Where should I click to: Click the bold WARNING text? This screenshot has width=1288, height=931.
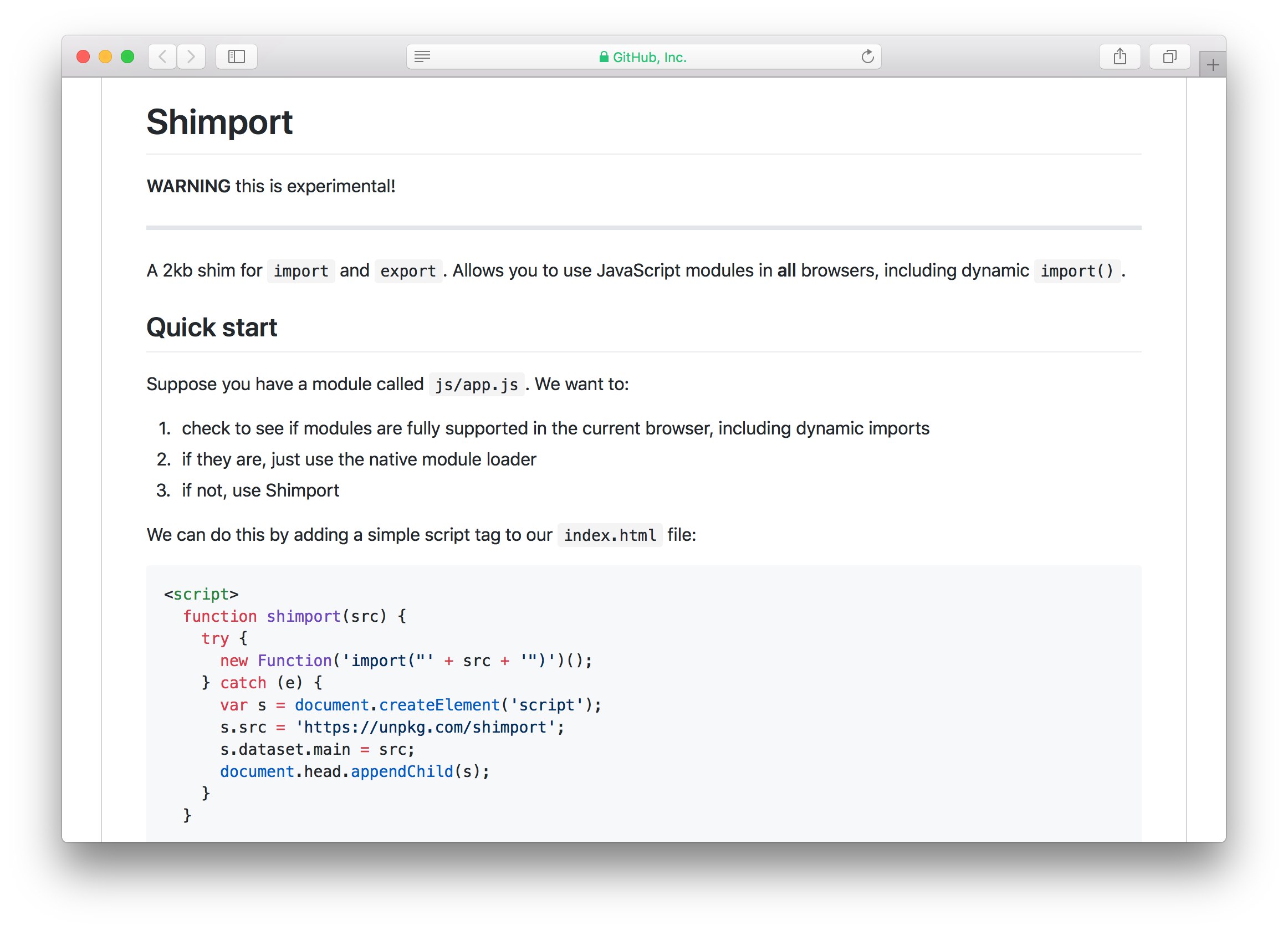(188, 186)
